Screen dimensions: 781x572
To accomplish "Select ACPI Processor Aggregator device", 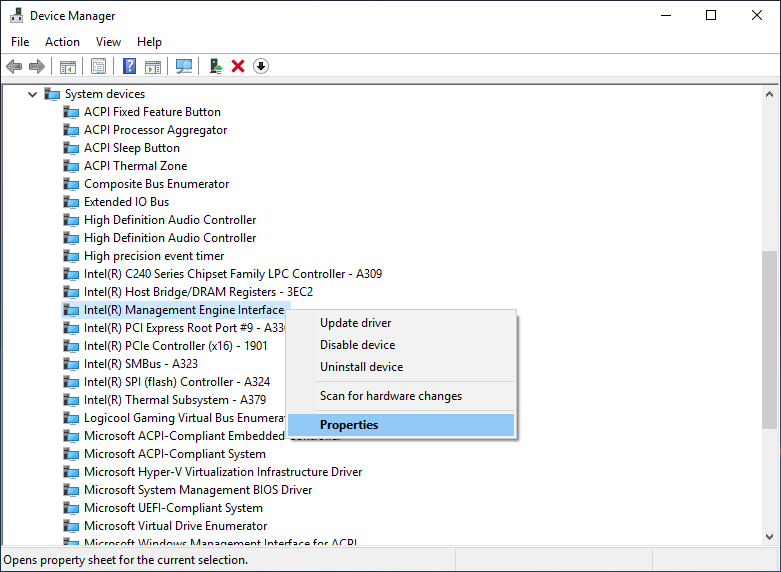I will coord(155,130).
